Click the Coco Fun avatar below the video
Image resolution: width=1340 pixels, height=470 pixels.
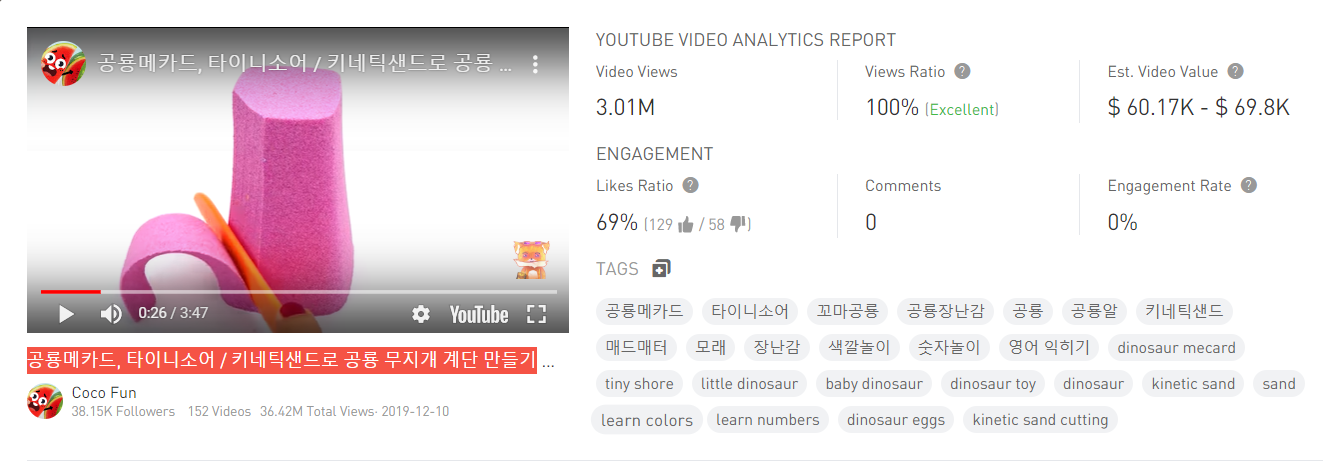(45, 401)
